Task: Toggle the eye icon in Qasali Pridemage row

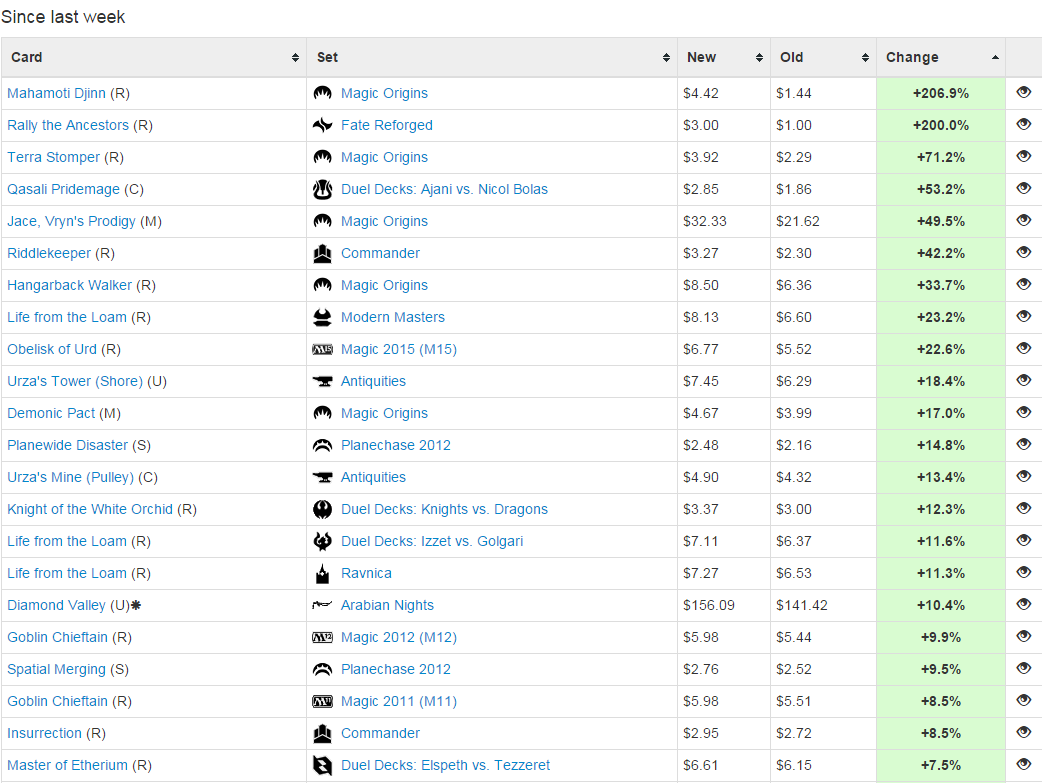Action: click(1023, 188)
